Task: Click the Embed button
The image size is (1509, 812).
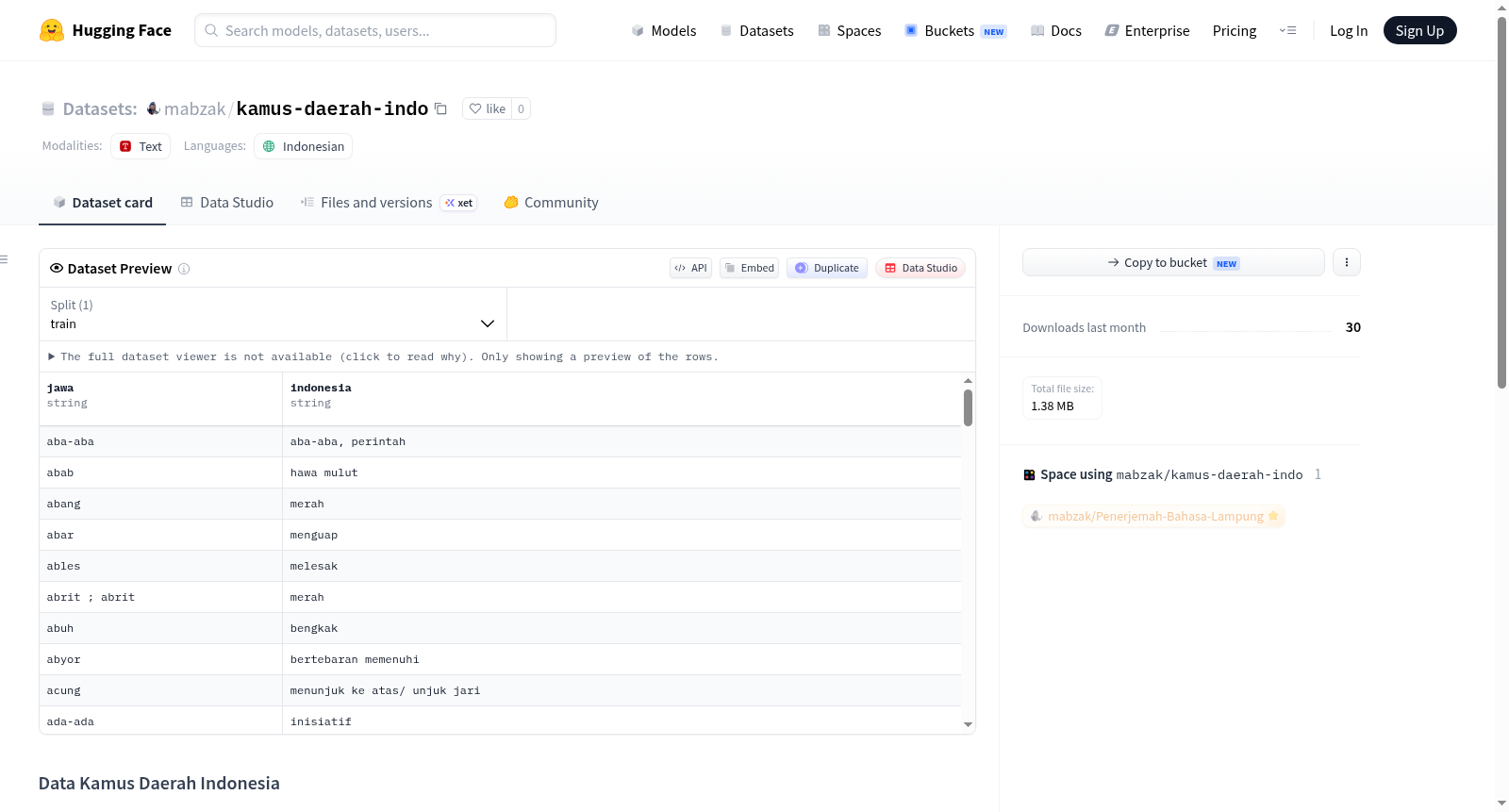Action: pyautogui.click(x=750, y=268)
